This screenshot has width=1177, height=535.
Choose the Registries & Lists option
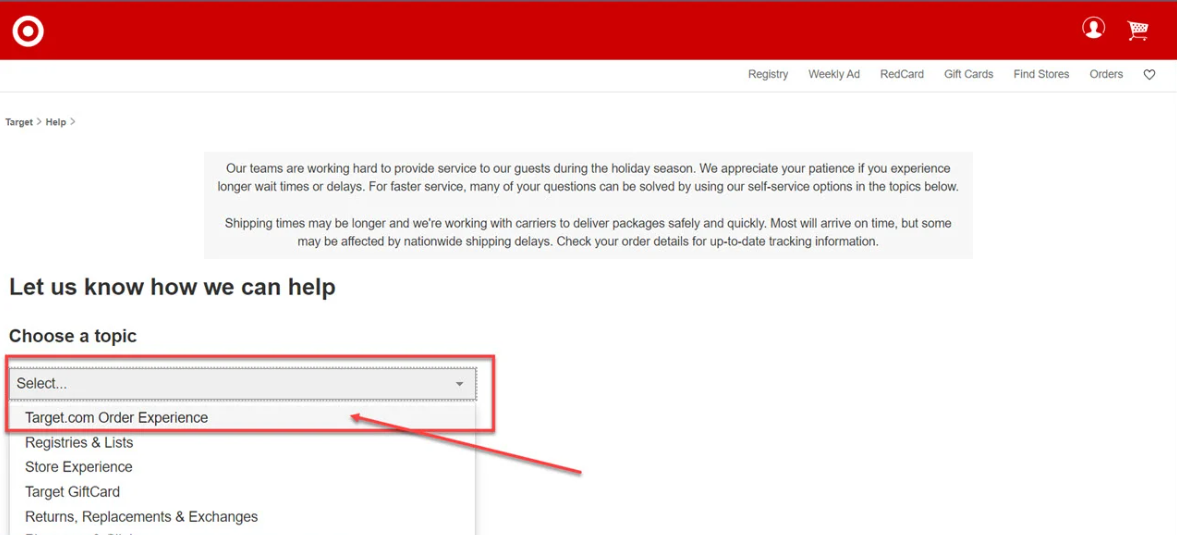coord(242,443)
